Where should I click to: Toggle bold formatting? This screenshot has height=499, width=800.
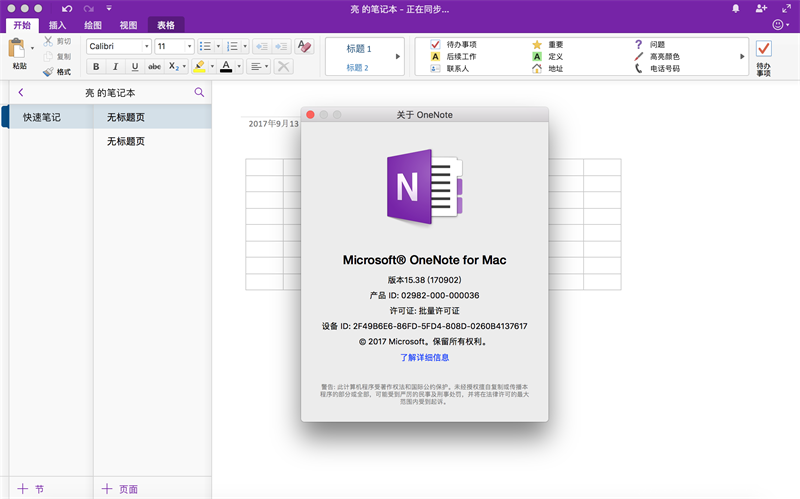tap(96, 66)
